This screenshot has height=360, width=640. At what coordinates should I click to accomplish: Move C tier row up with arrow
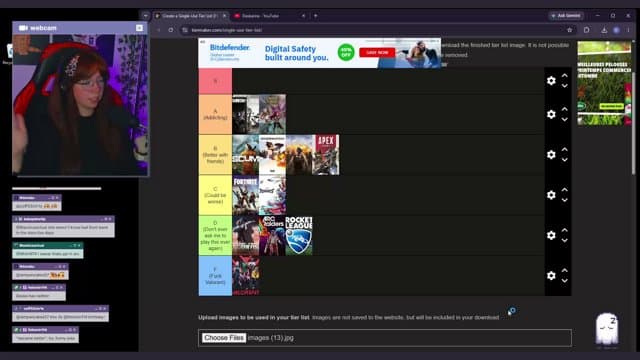(564, 190)
